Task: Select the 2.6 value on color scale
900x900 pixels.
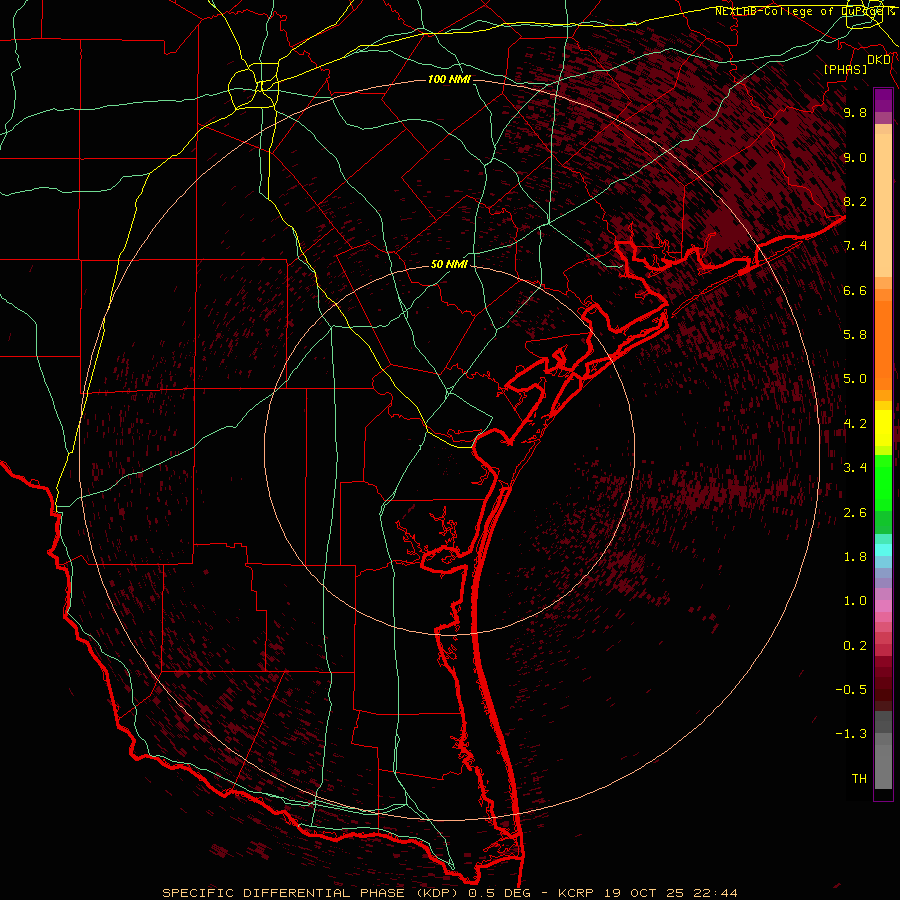Action: (x=855, y=513)
